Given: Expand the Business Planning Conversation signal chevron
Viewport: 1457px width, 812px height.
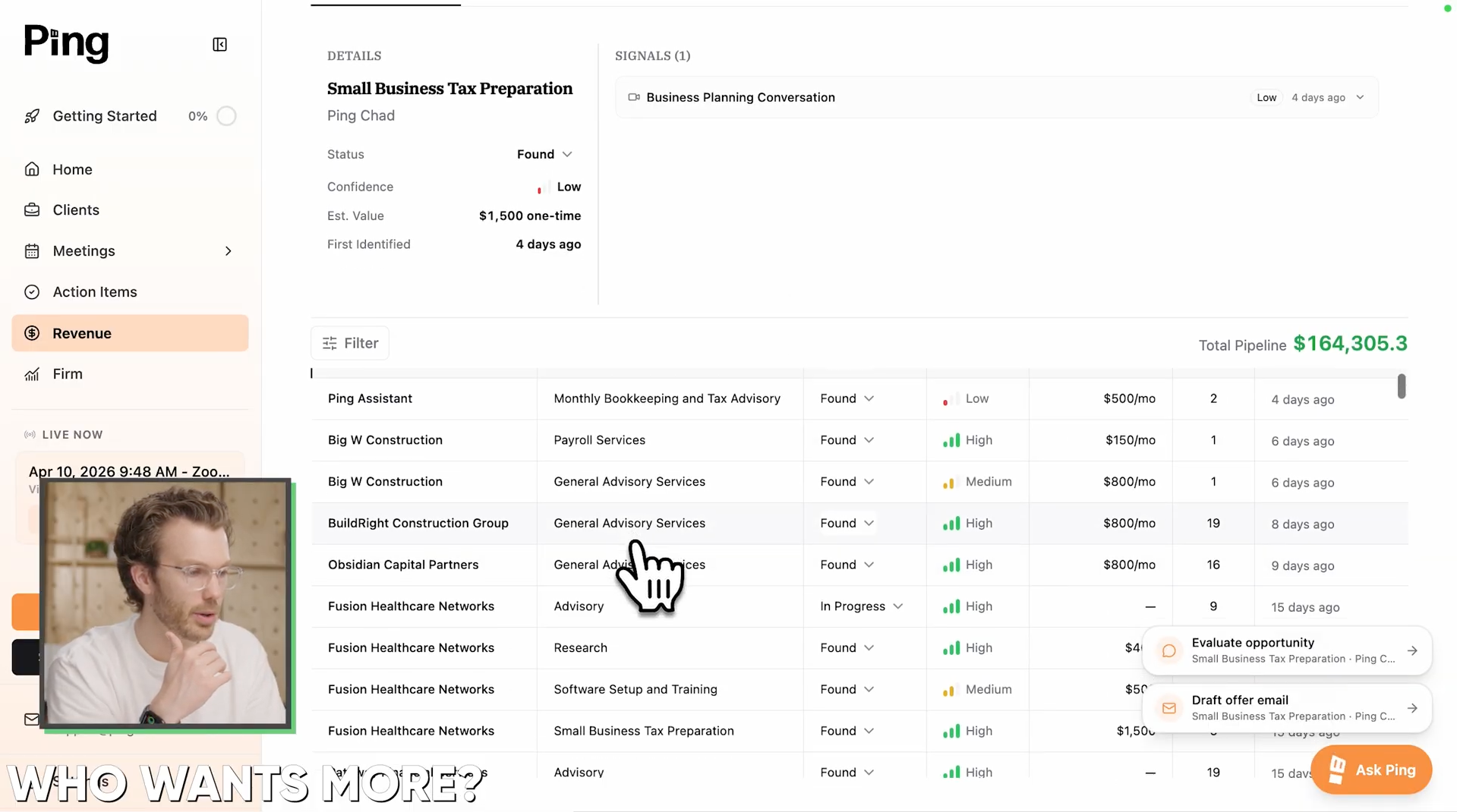Looking at the screenshot, I should [x=1360, y=97].
